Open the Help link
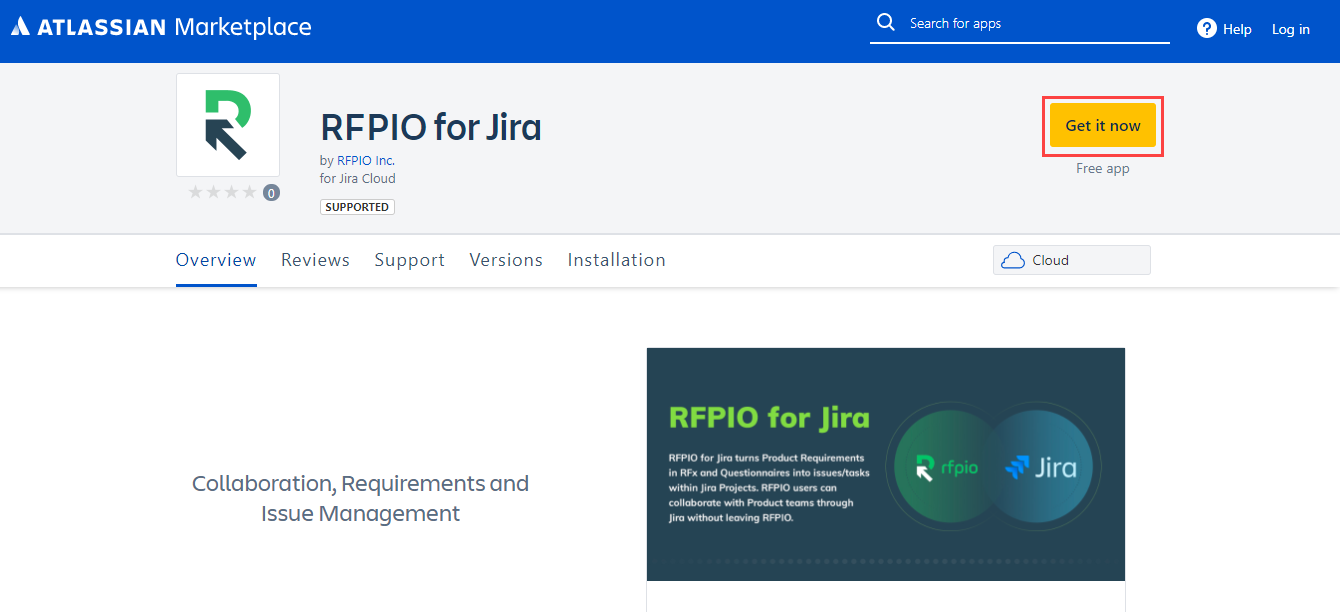Viewport: 1340px width, 612px height. click(1237, 29)
